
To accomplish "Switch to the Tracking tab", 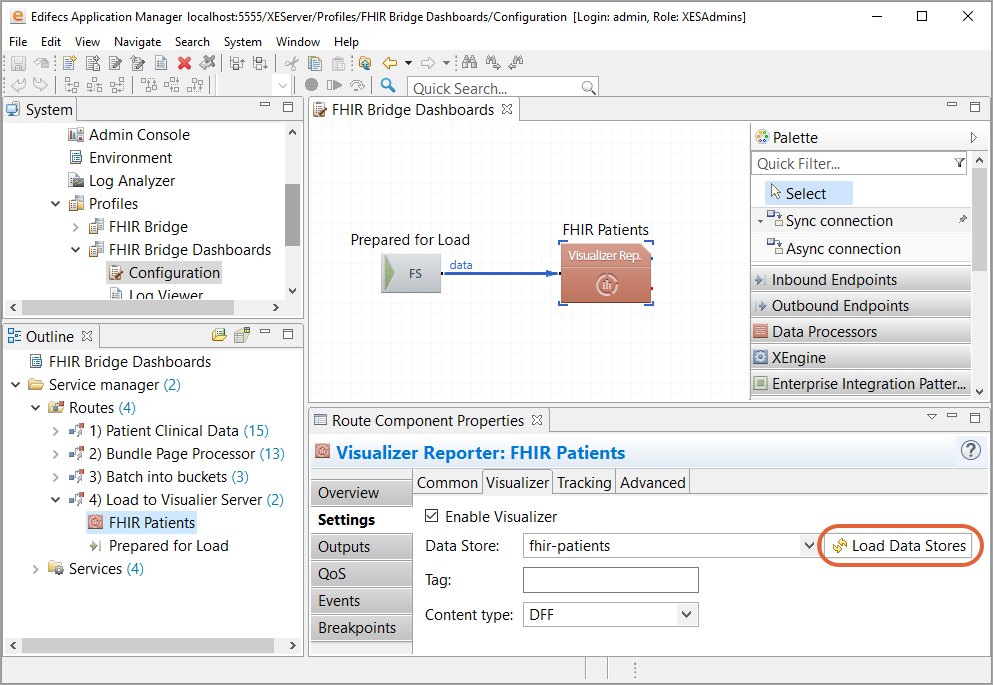I will 584,482.
